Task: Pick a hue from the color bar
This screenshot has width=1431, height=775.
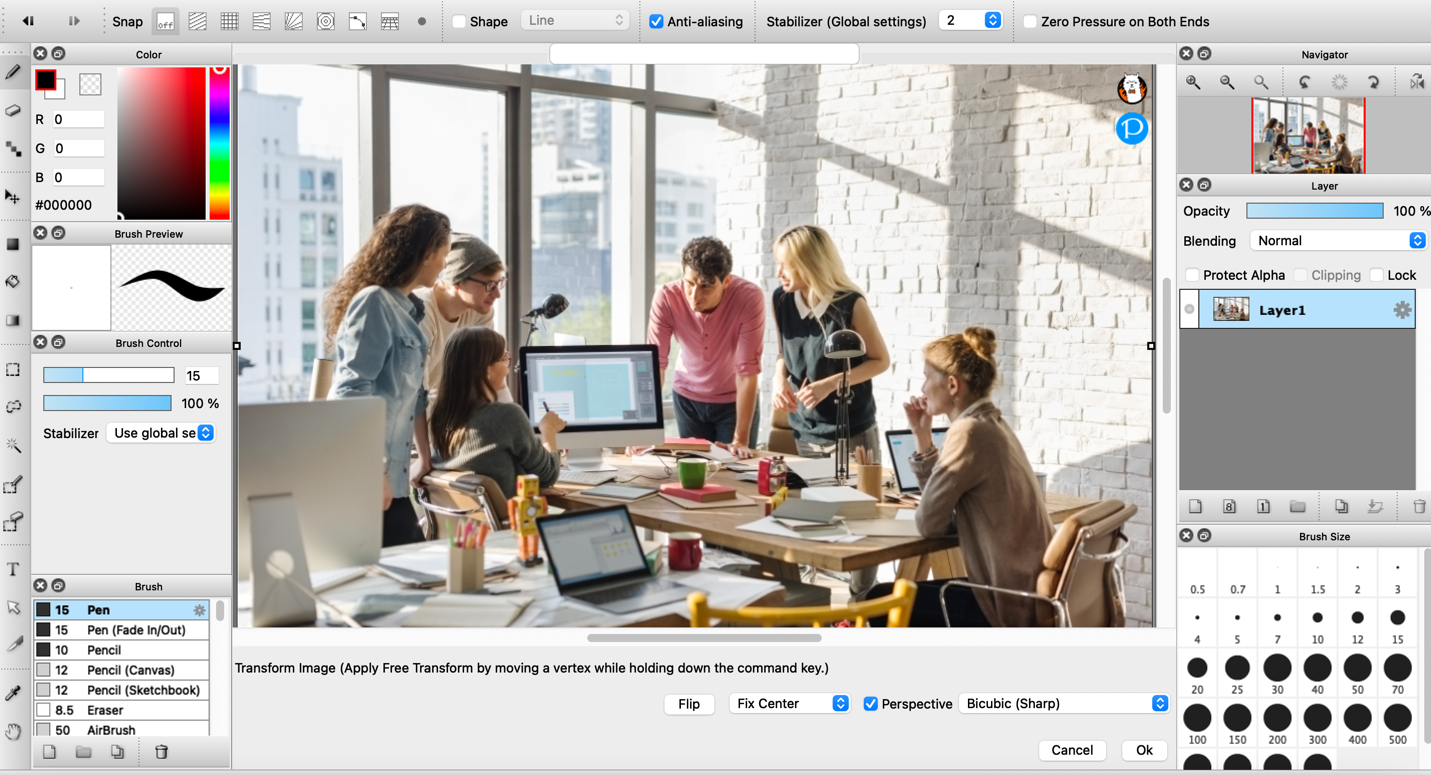Action: [x=219, y=143]
